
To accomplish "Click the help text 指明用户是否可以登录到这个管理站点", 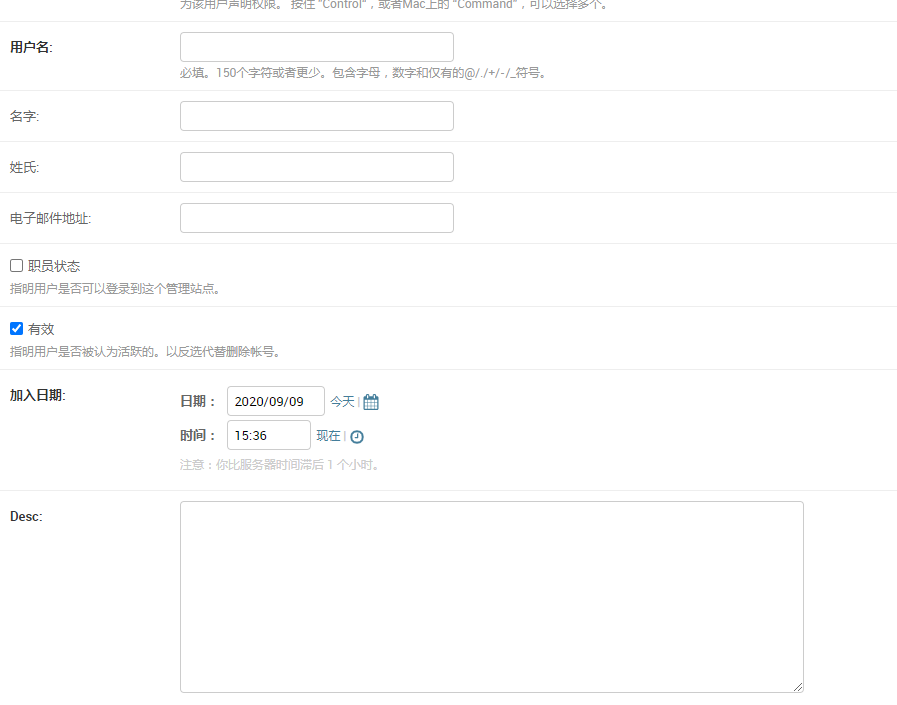I will pos(115,289).
